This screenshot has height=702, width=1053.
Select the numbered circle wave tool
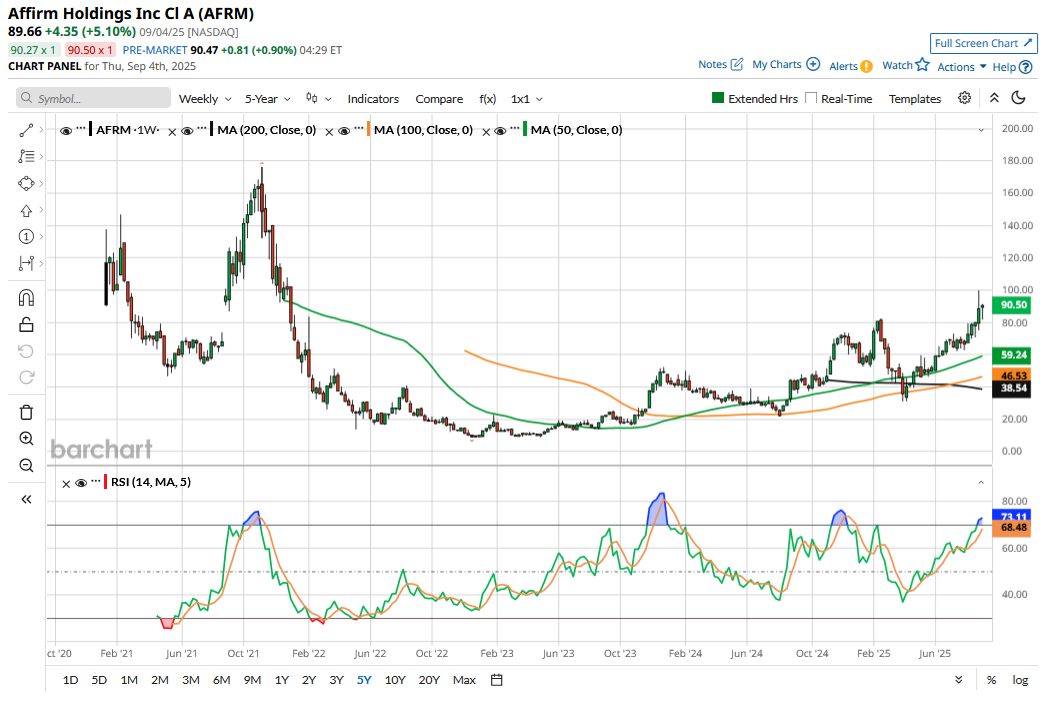coord(26,236)
